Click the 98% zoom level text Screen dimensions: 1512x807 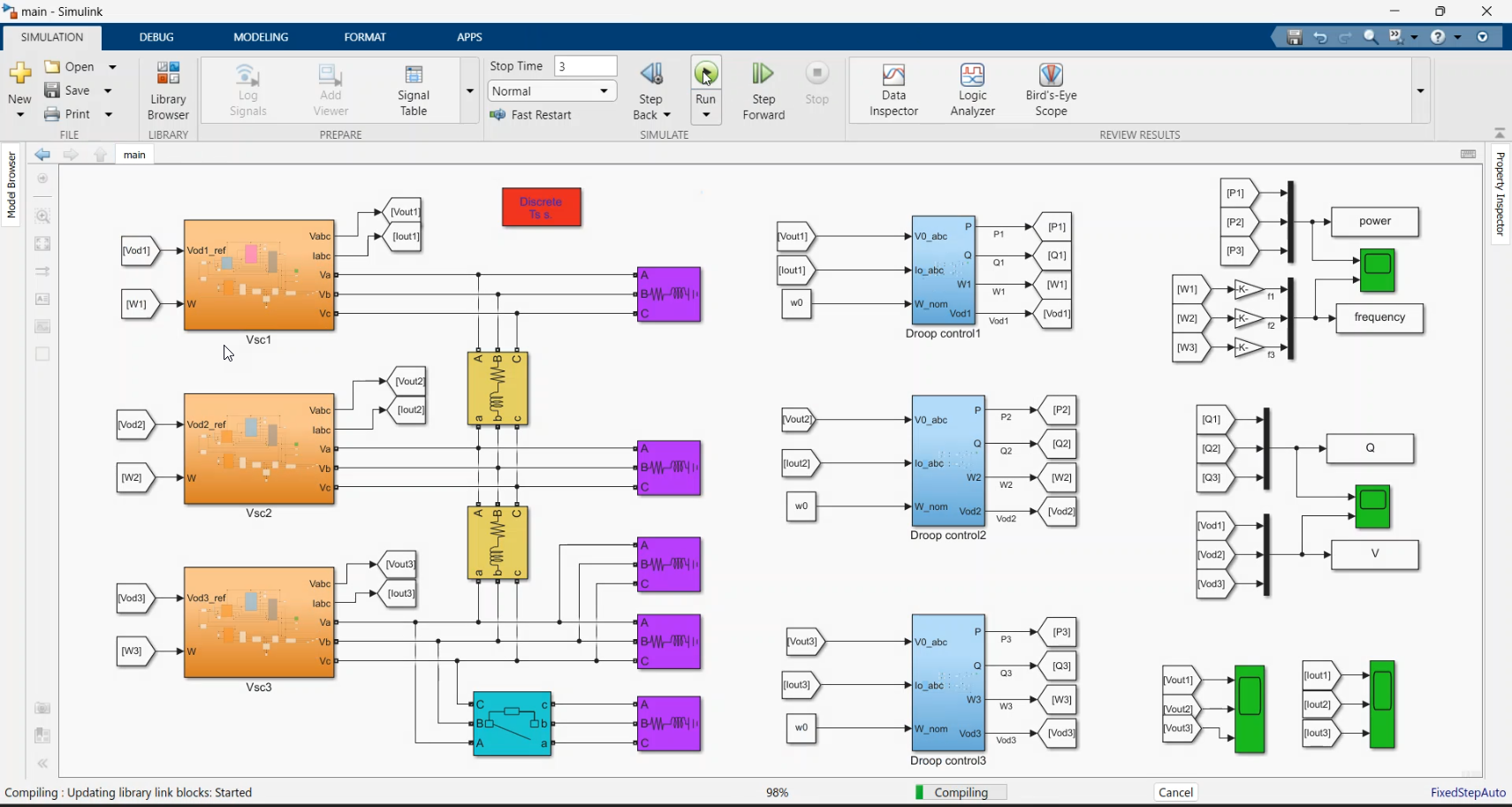click(777, 792)
